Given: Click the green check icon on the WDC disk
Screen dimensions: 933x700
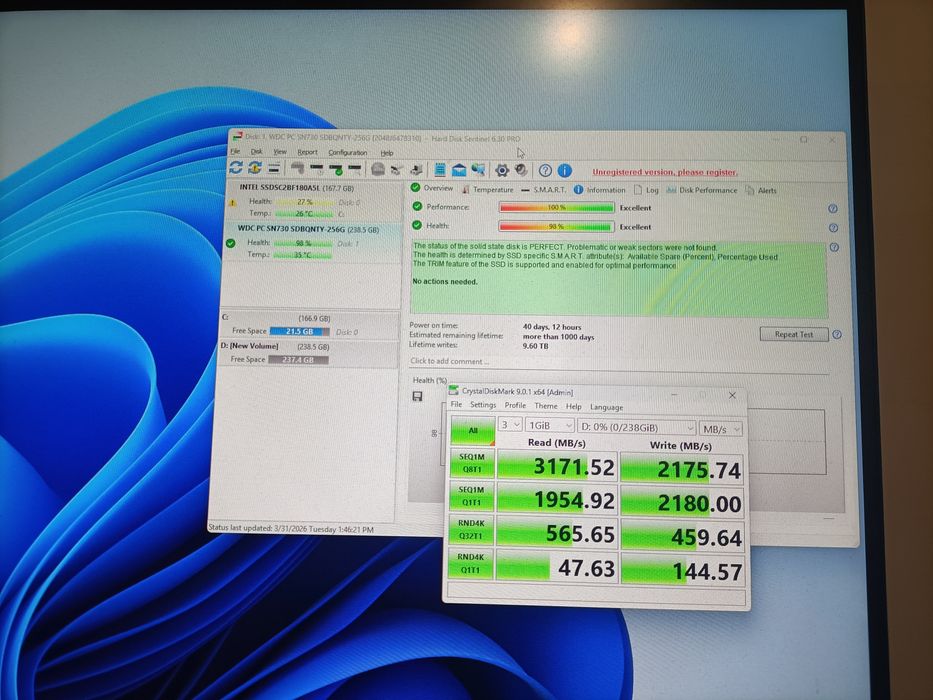Looking at the screenshot, I should point(231,243).
